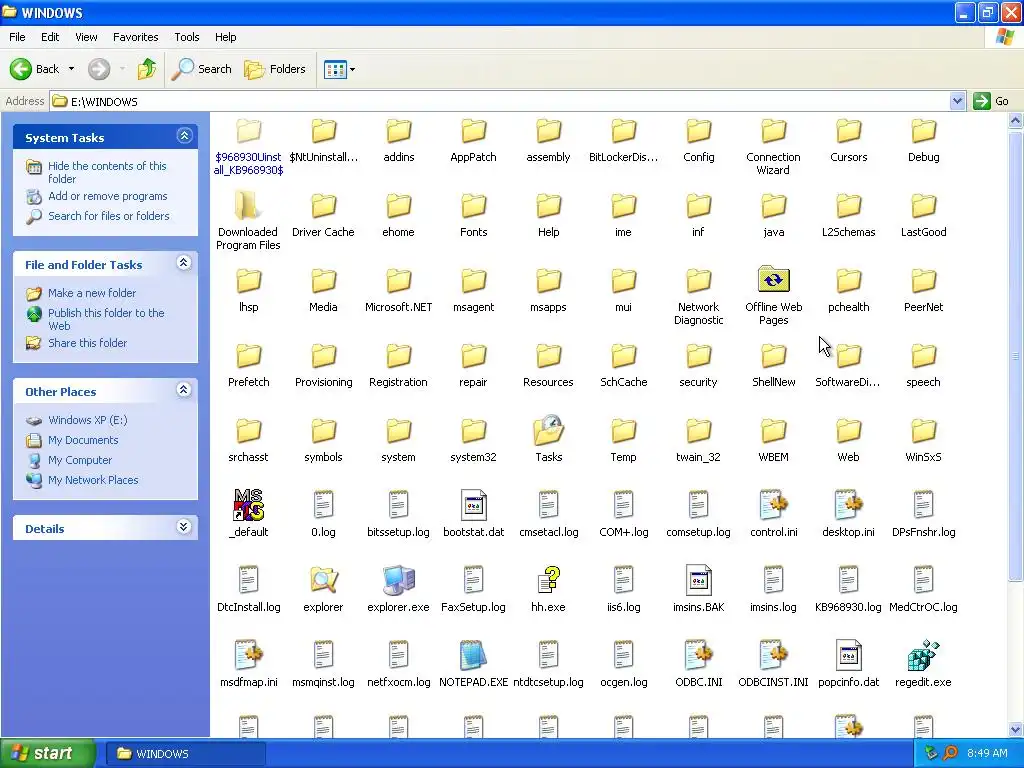The width and height of the screenshot is (1024, 768).
Task: Click Search for files or folders link
Action: (x=108, y=216)
